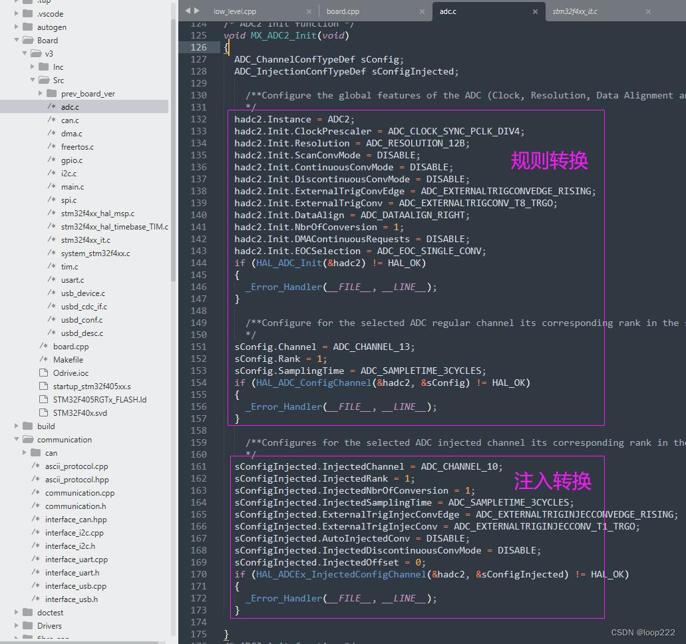
Task: Click the .vscode folder icon
Action: (x=28, y=14)
